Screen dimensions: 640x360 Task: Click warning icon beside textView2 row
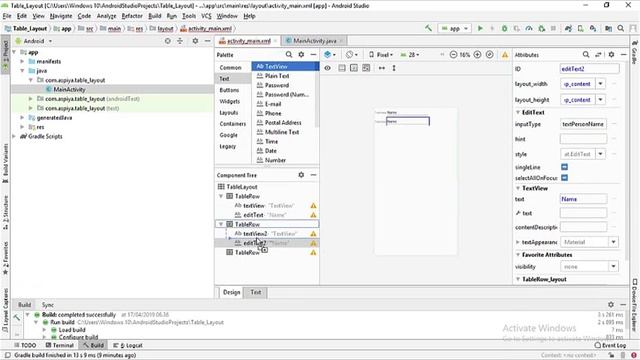click(x=313, y=234)
